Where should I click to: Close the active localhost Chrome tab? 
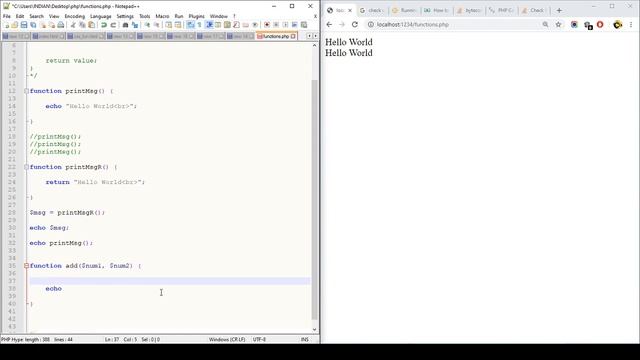pos(350,10)
